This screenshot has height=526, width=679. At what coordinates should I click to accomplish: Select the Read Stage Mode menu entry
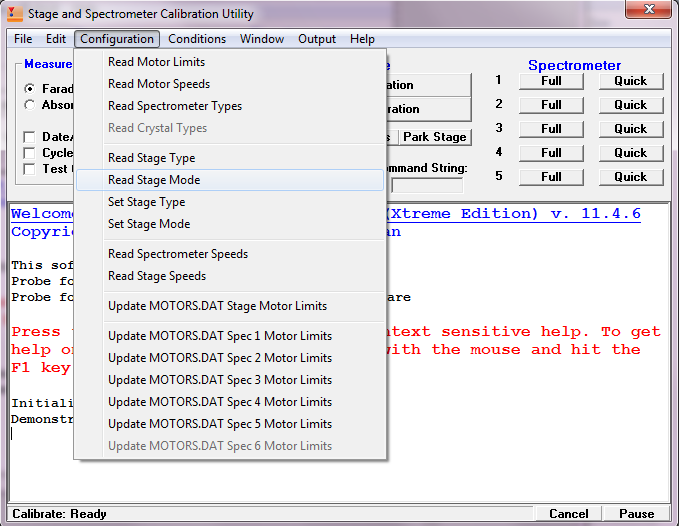(154, 180)
